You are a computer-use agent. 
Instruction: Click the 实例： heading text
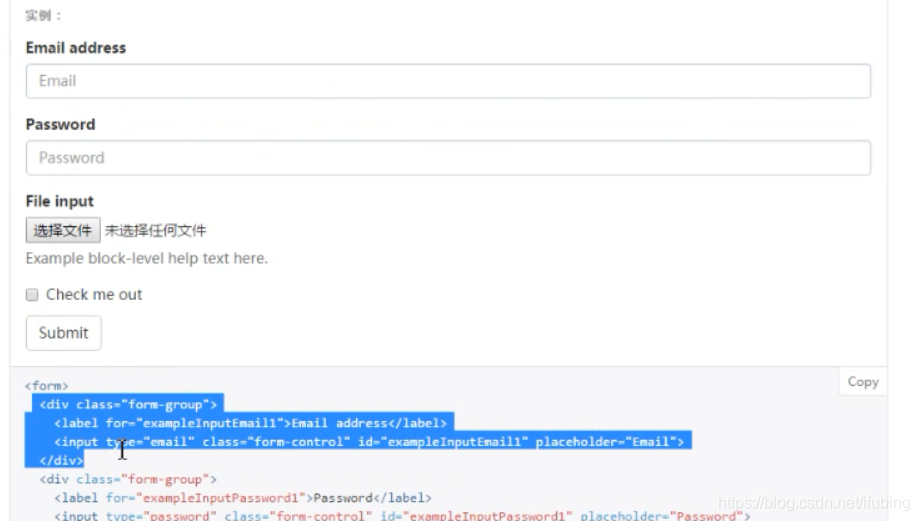point(43,16)
